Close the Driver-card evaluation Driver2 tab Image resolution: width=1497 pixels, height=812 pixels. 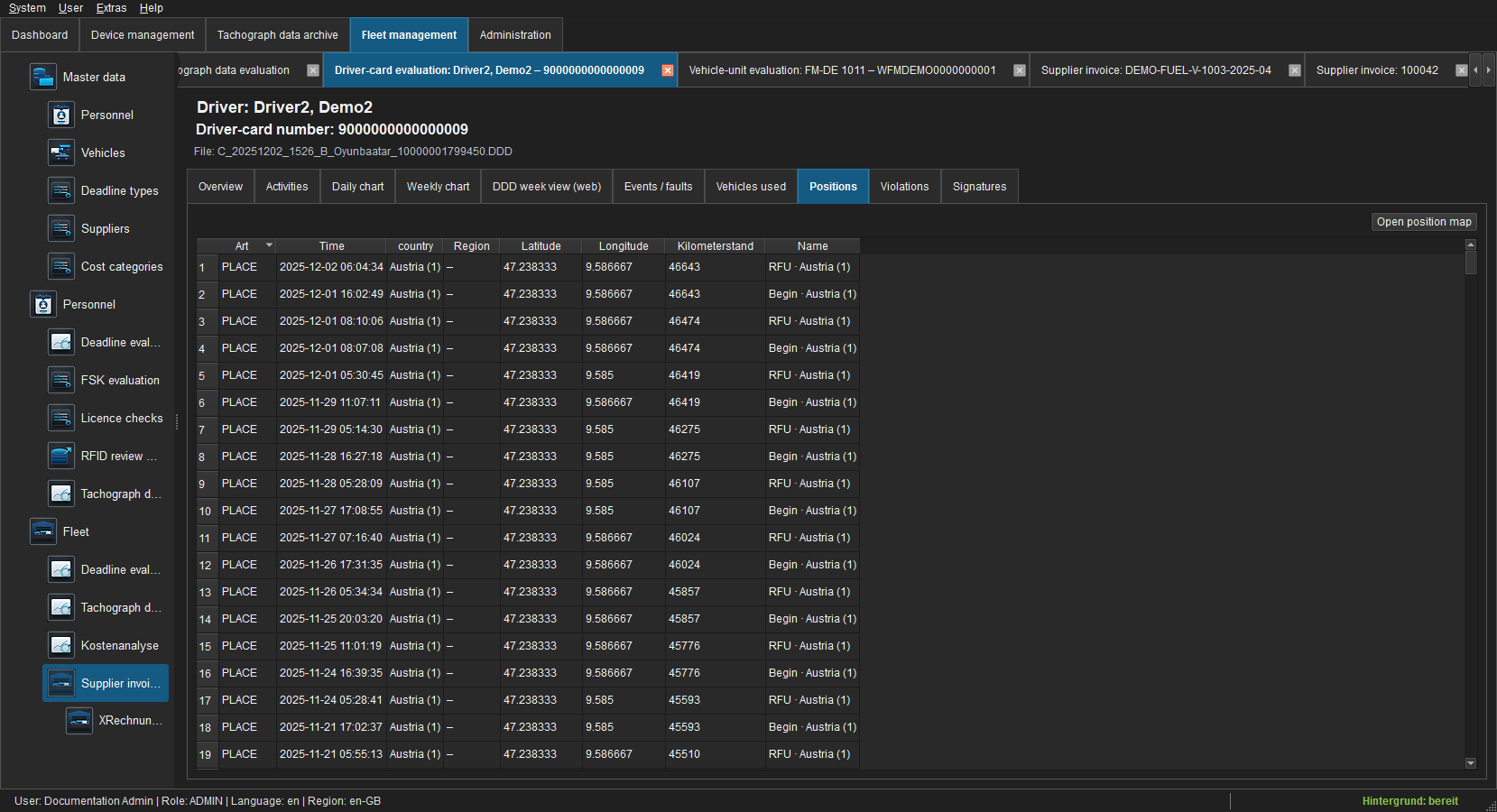[668, 70]
